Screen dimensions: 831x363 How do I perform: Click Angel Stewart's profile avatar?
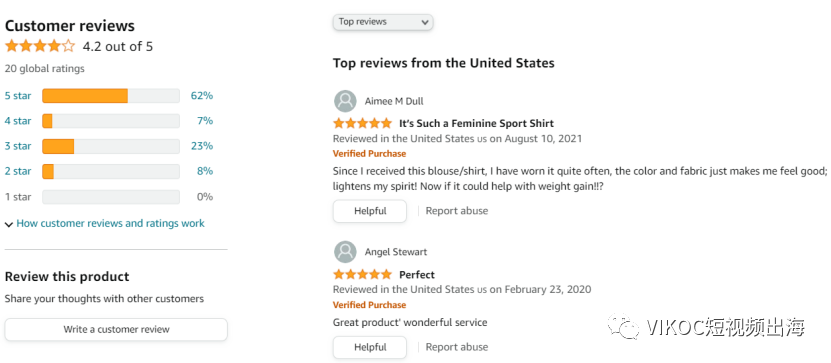tap(345, 252)
